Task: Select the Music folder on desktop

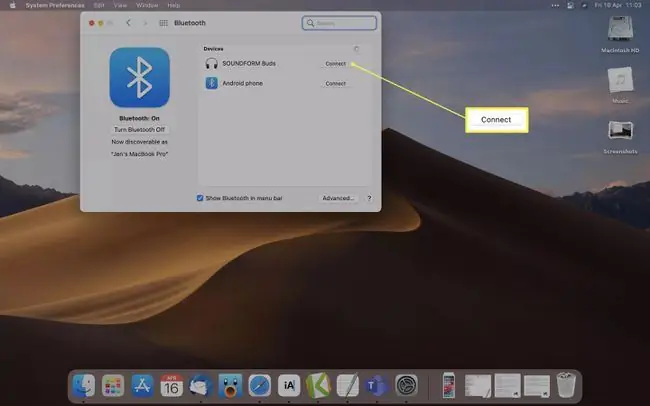Action: point(620,80)
